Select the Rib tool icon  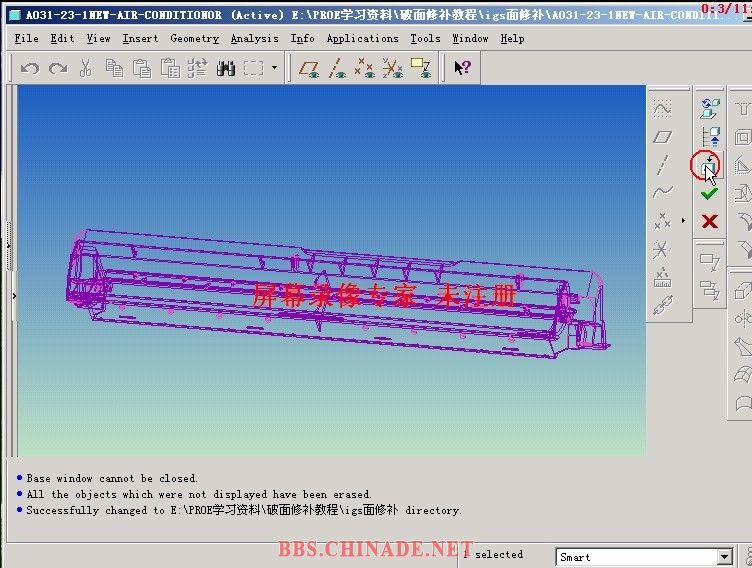click(x=743, y=166)
